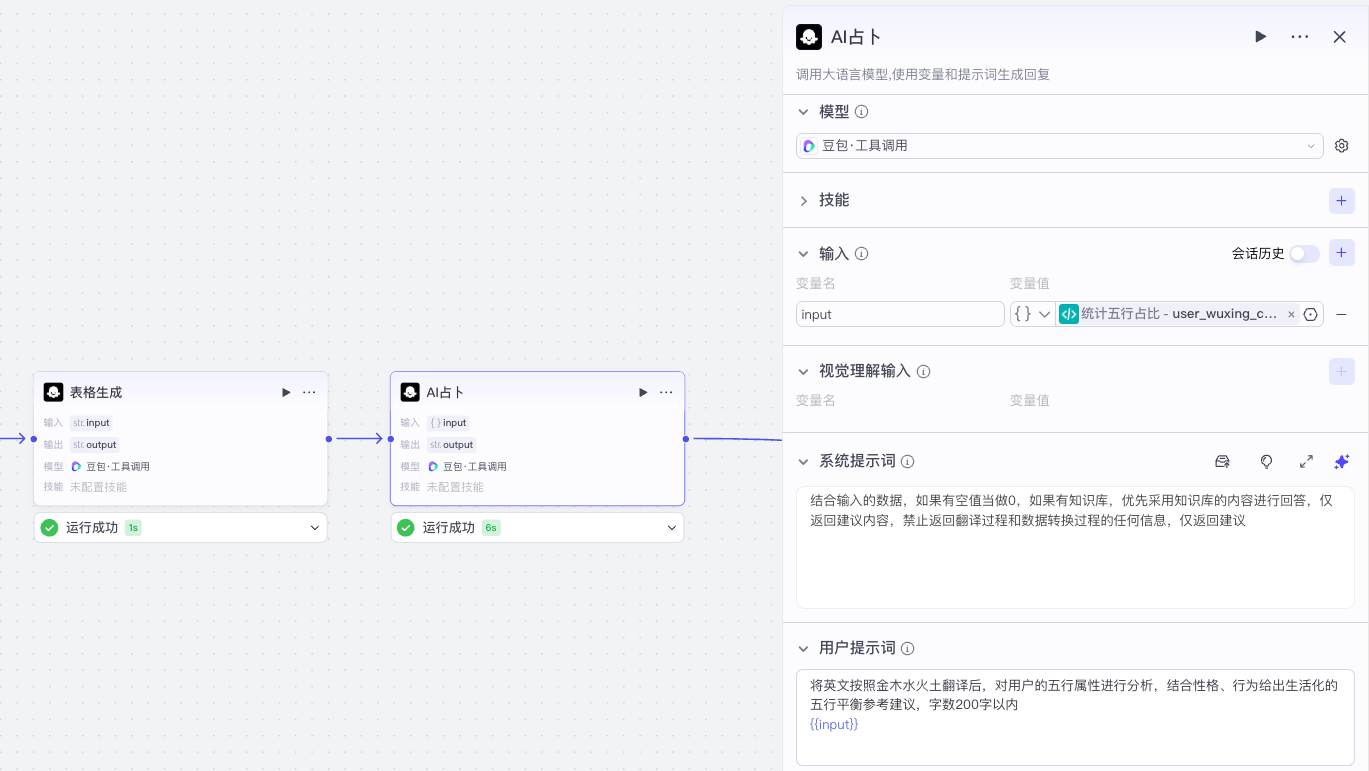Run the AI占卜 node from the panel header
Viewport: 1369px width, 771px height.
(1260, 36)
